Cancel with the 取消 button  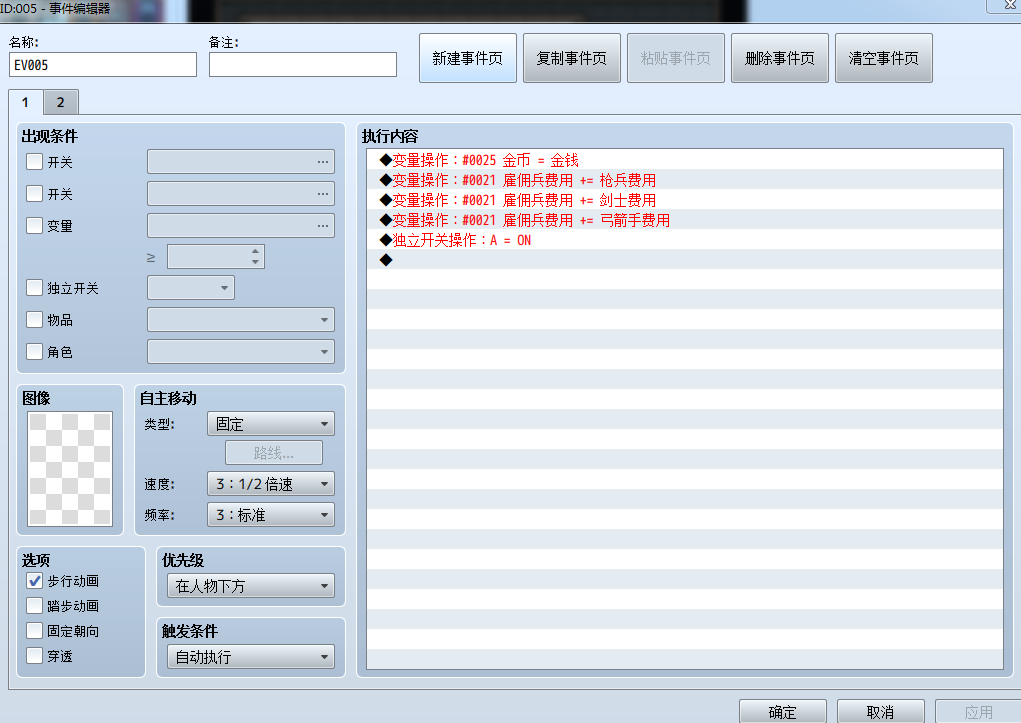[x=880, y=711]
